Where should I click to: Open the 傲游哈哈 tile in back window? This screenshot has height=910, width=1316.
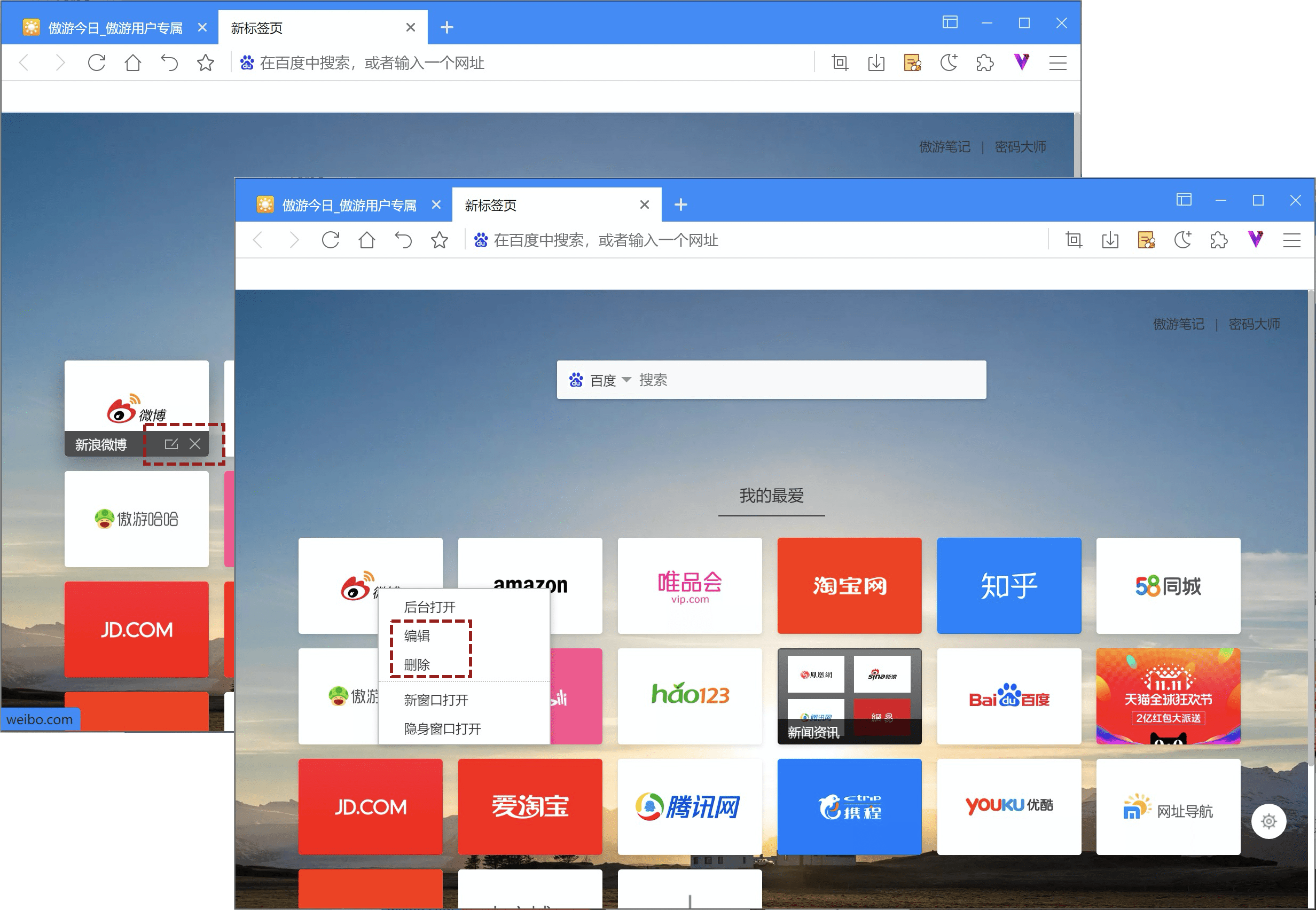coord(136,519)
